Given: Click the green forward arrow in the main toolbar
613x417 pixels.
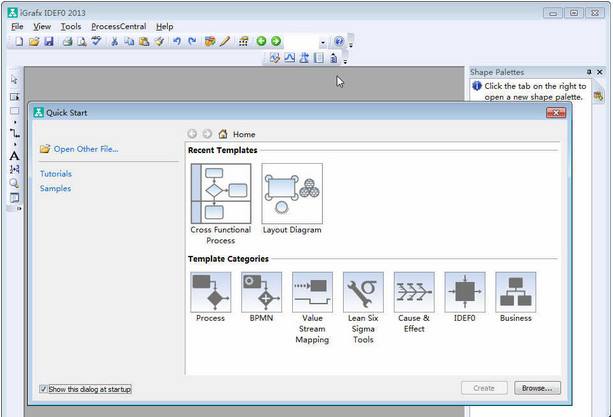Looking at the screenshot, I should pyautogui.click(x=276, y=41).
